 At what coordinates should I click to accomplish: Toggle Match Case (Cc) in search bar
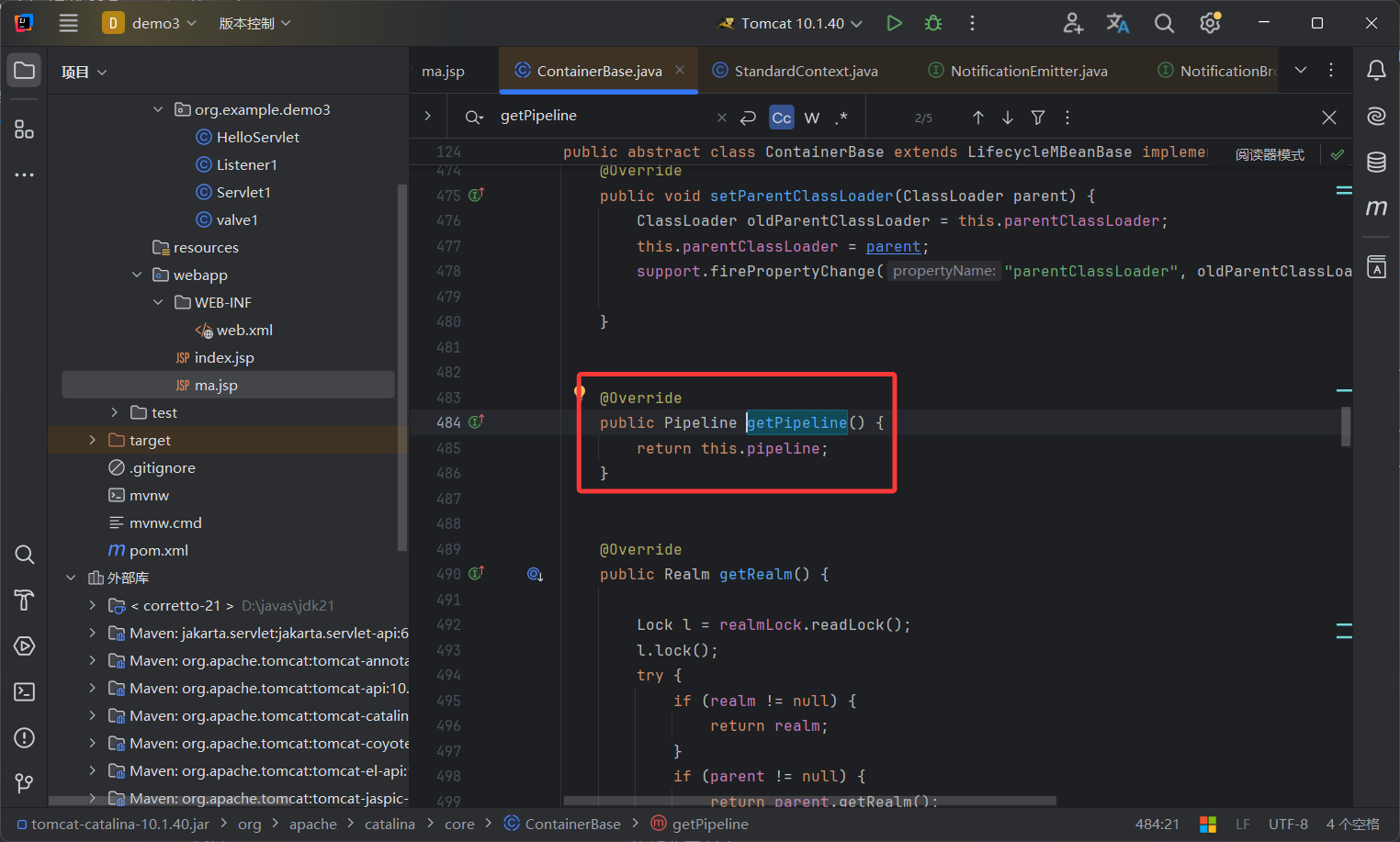point(781,118)
